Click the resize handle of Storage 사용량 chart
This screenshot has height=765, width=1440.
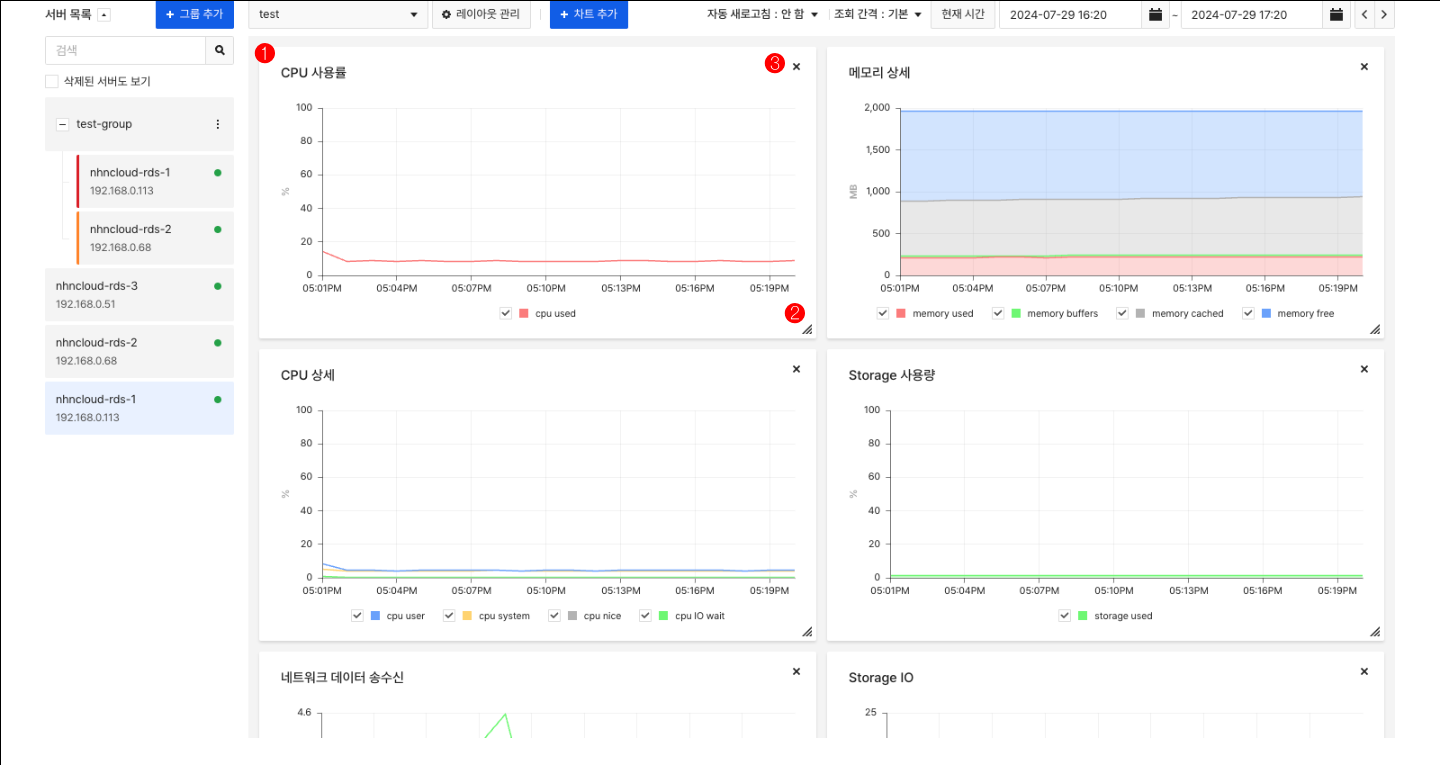pyautogui.click(x=1375, y=632)
